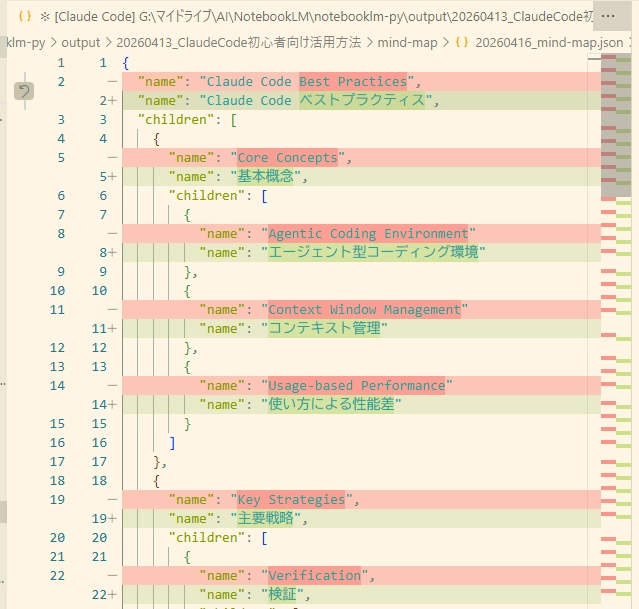Viewport: 639px width, 609px height.
Task: Click removed text "Context Window Management"
Action: point(364,309)
